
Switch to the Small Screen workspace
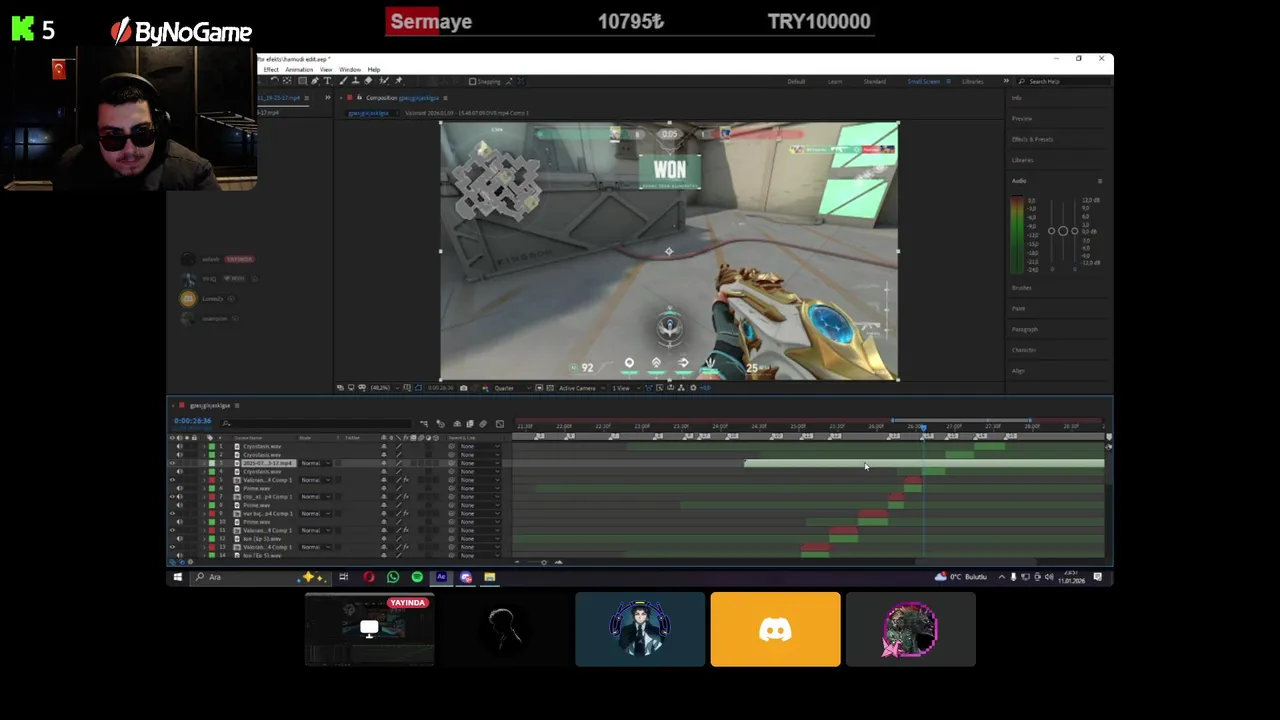(923, 81)
